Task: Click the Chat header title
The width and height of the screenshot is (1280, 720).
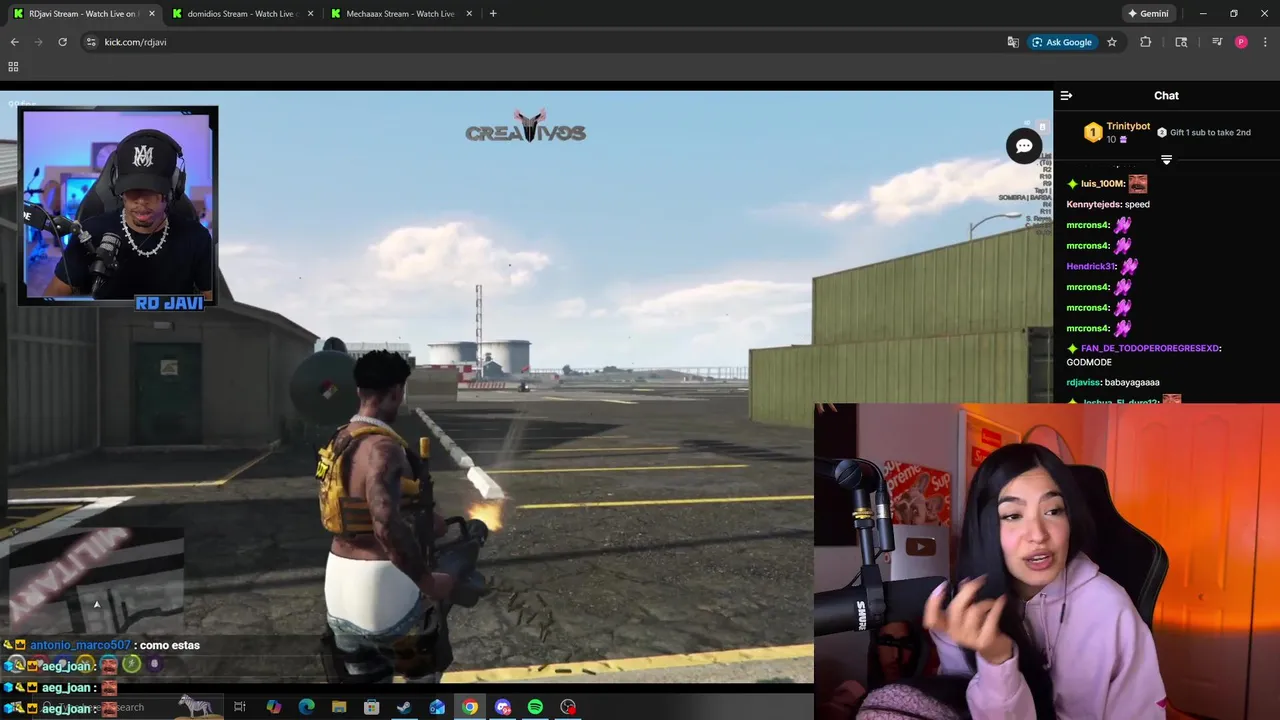Action: pos(1166,96)
